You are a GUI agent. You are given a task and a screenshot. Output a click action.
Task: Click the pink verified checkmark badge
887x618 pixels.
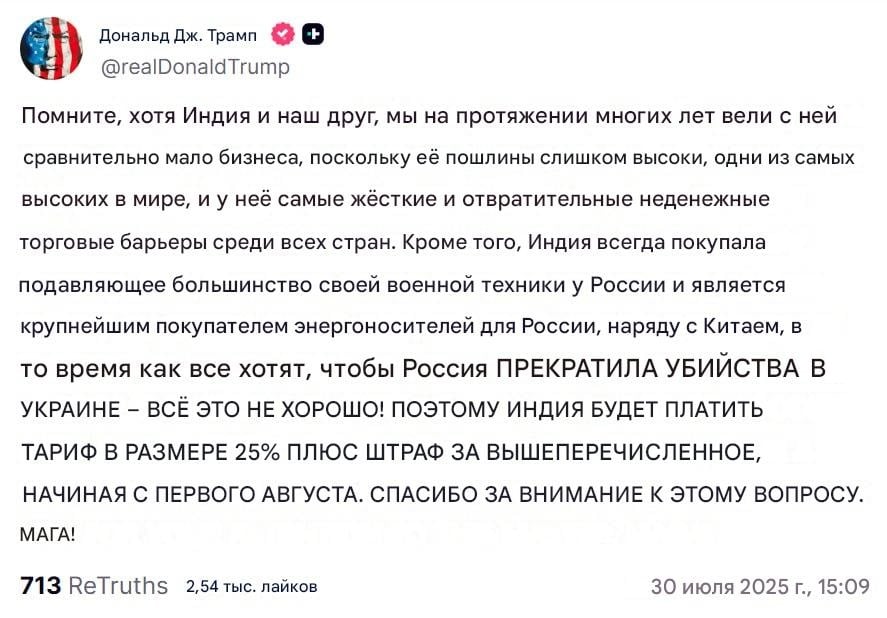pos(283,35)
